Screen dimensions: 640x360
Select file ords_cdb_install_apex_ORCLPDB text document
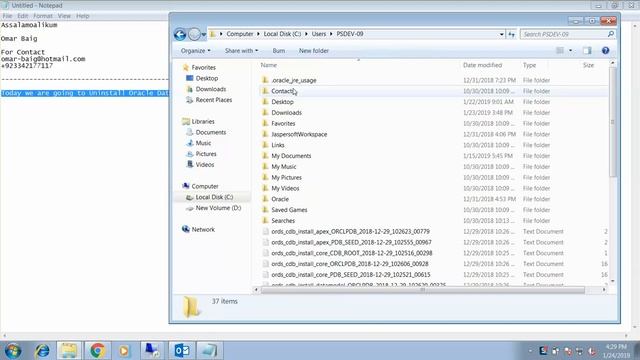(x=350, y=231)
